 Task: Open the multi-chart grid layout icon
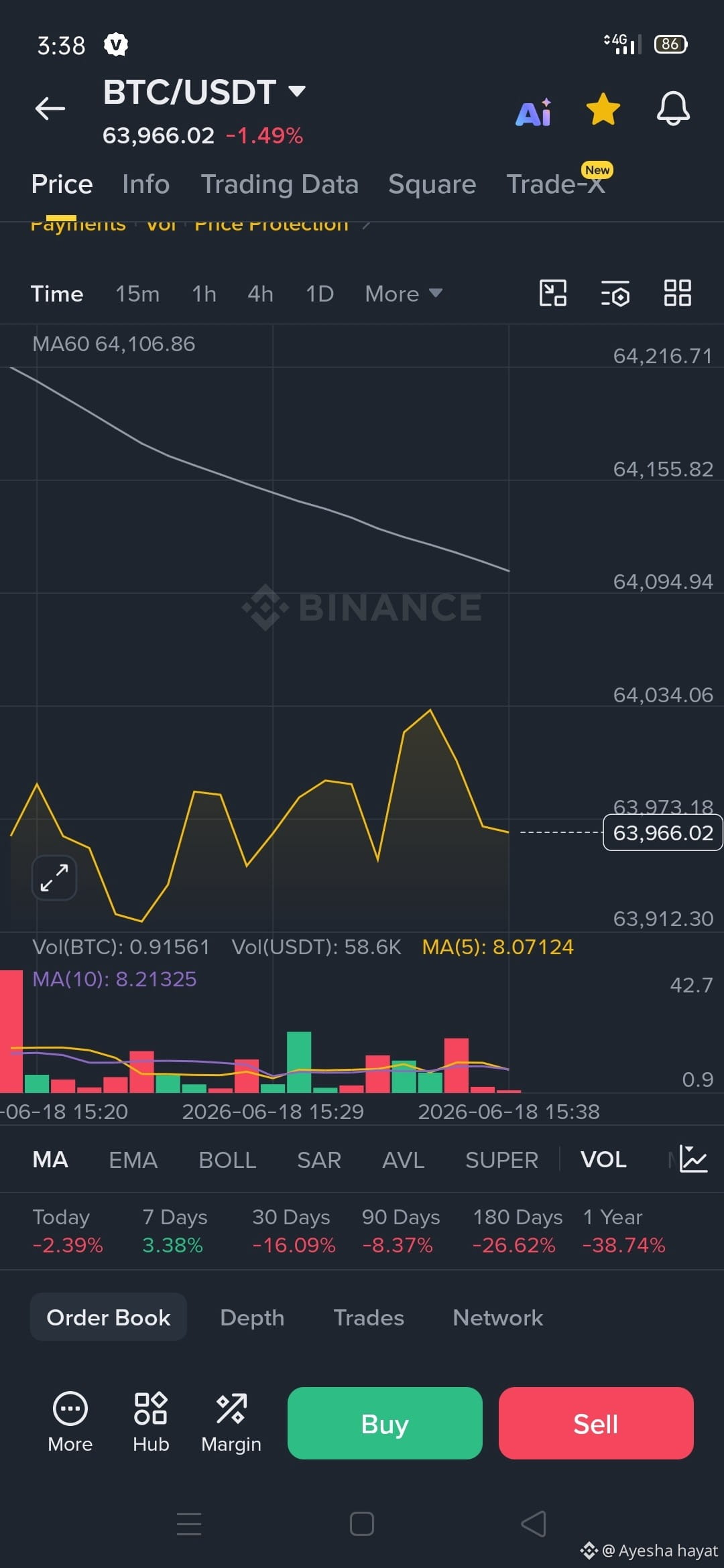point(677,293)
